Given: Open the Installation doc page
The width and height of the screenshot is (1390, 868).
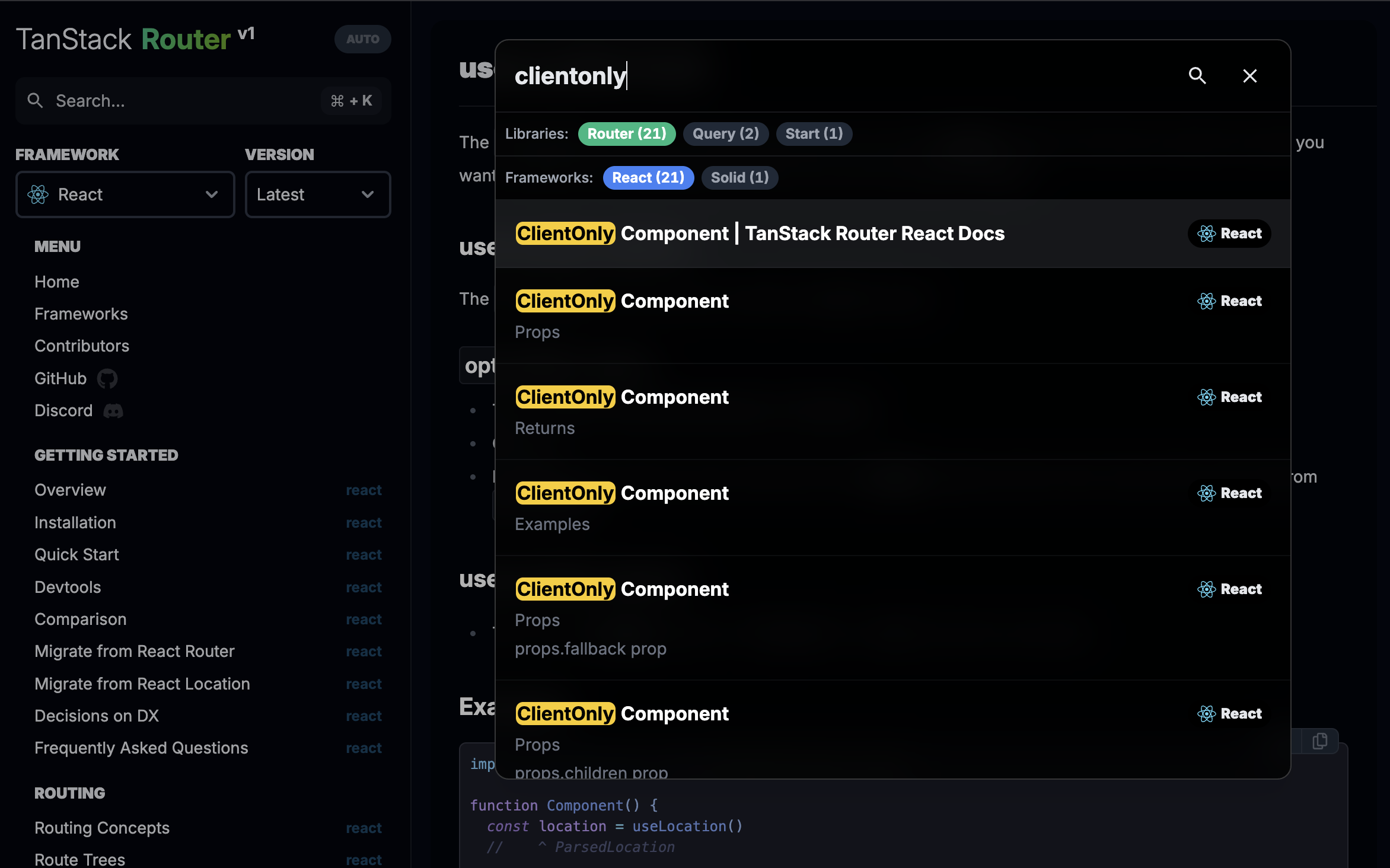Looking at the screenshot, I should 208,523.
